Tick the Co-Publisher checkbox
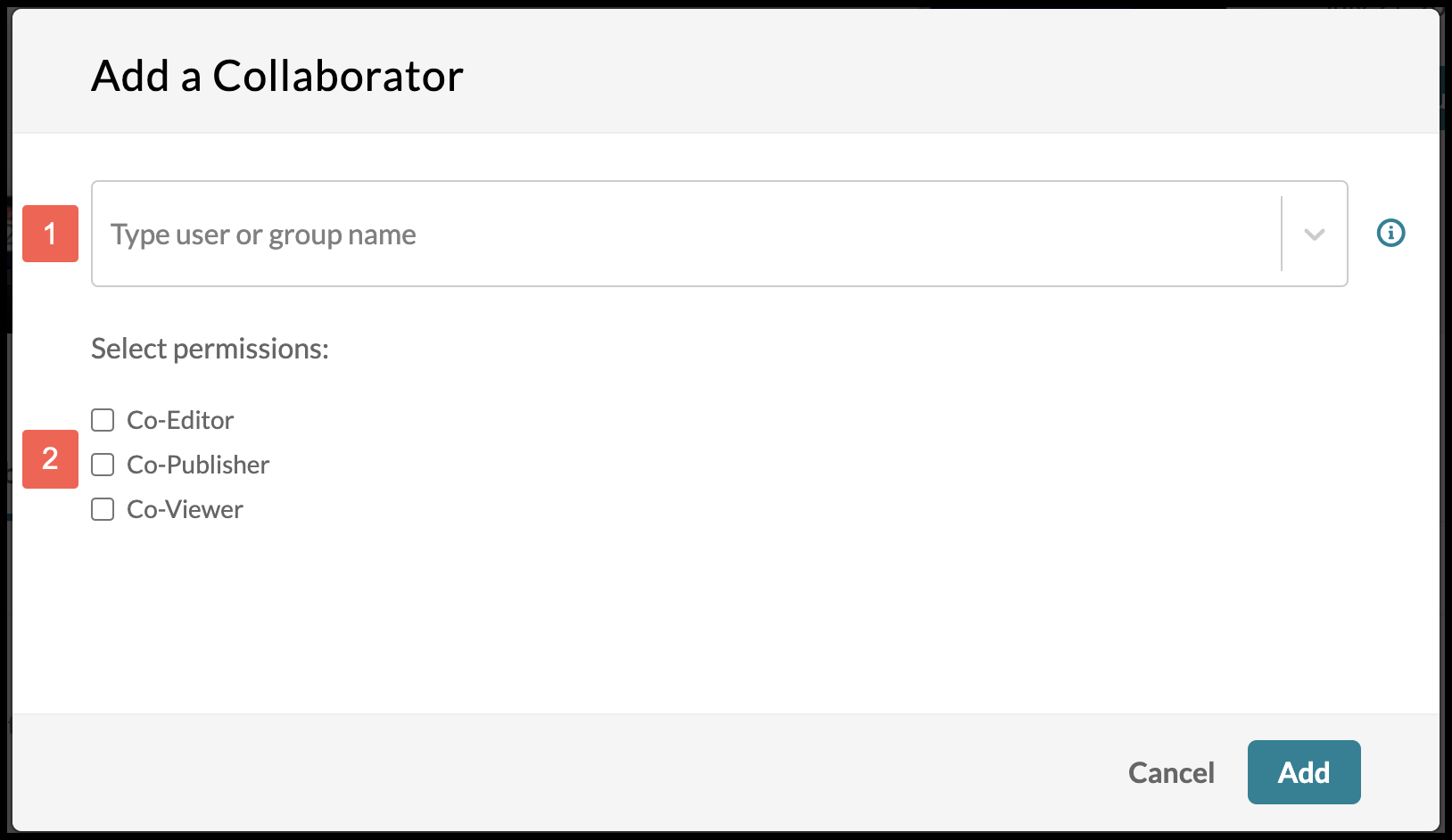 click(x=103, y=465)
